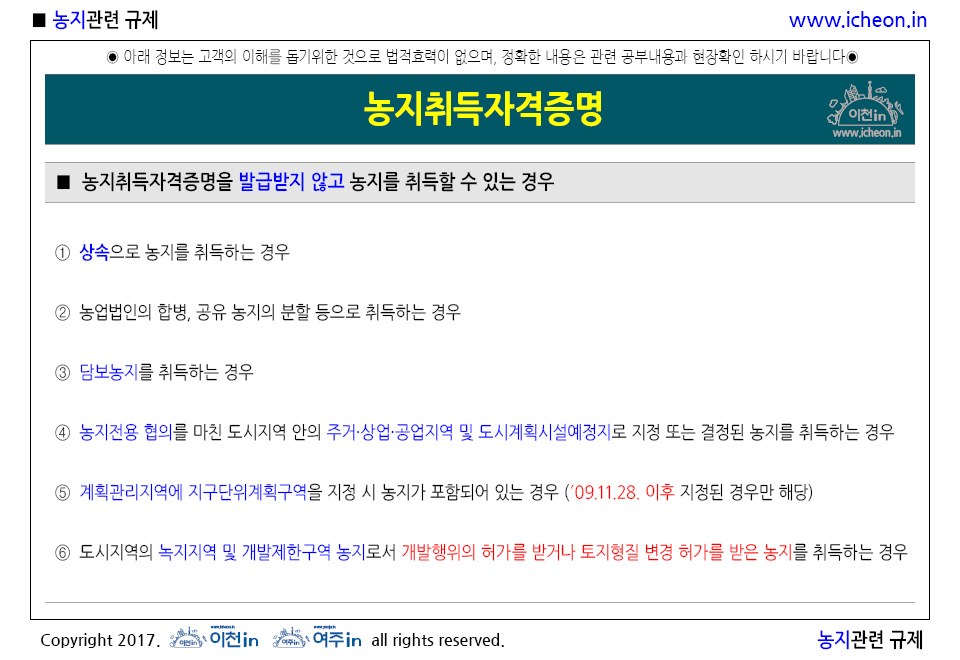The height and width of the screenshot is (660, 960).
Task: Click the red '개발행위의 허가를 받거나' text
Action: pyautogui.click(x=488, y=552)
